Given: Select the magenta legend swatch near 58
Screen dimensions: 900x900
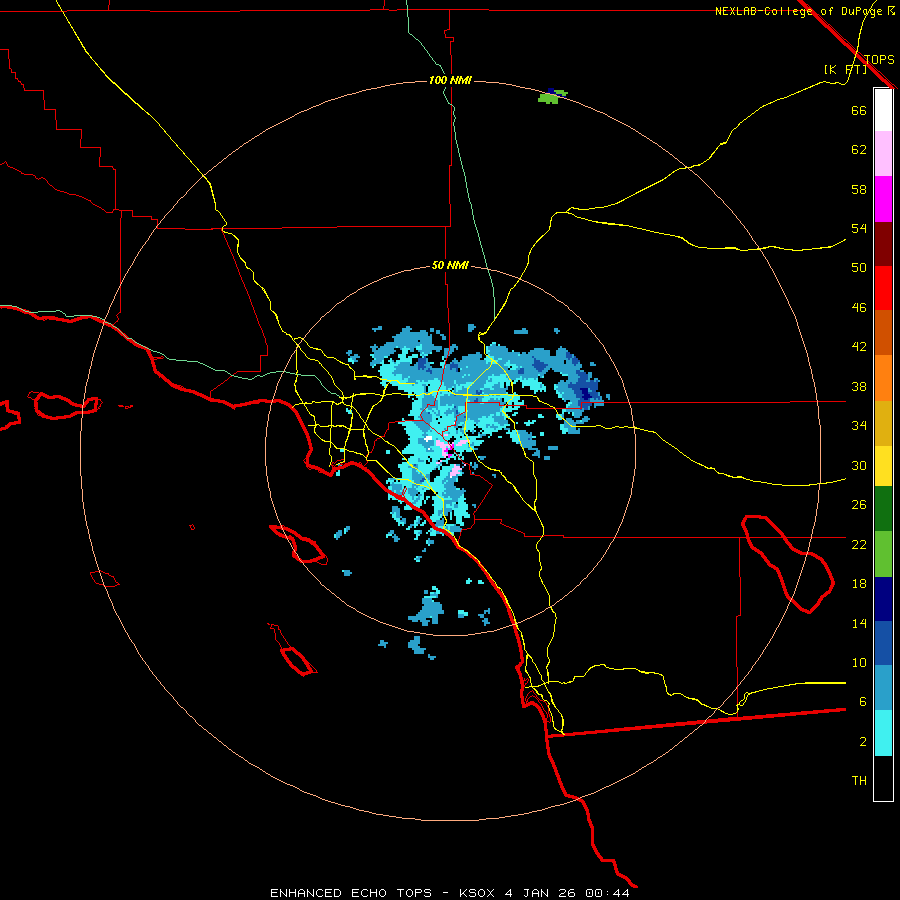Looking at the screenshot, I should click(x=883, y=199).
